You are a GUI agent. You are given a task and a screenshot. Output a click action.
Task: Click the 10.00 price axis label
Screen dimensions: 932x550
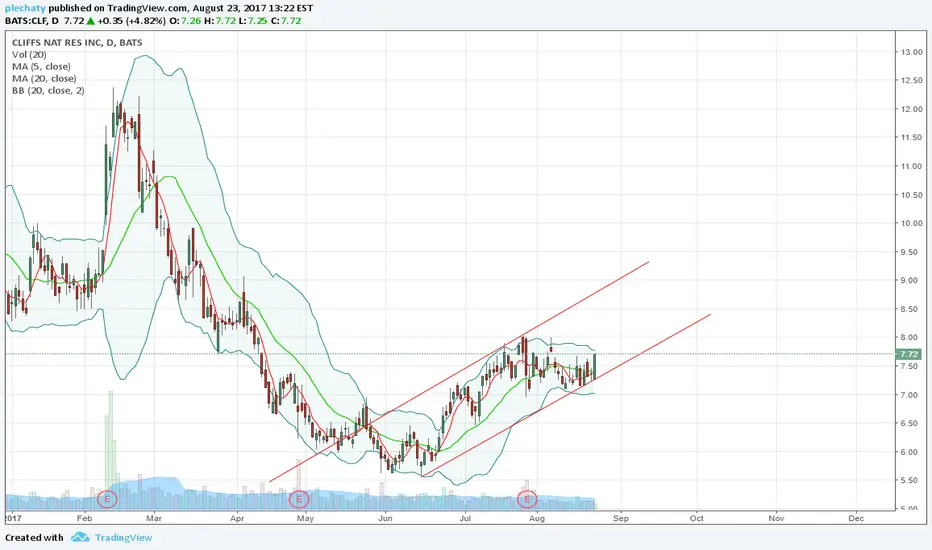click(911, 224)
